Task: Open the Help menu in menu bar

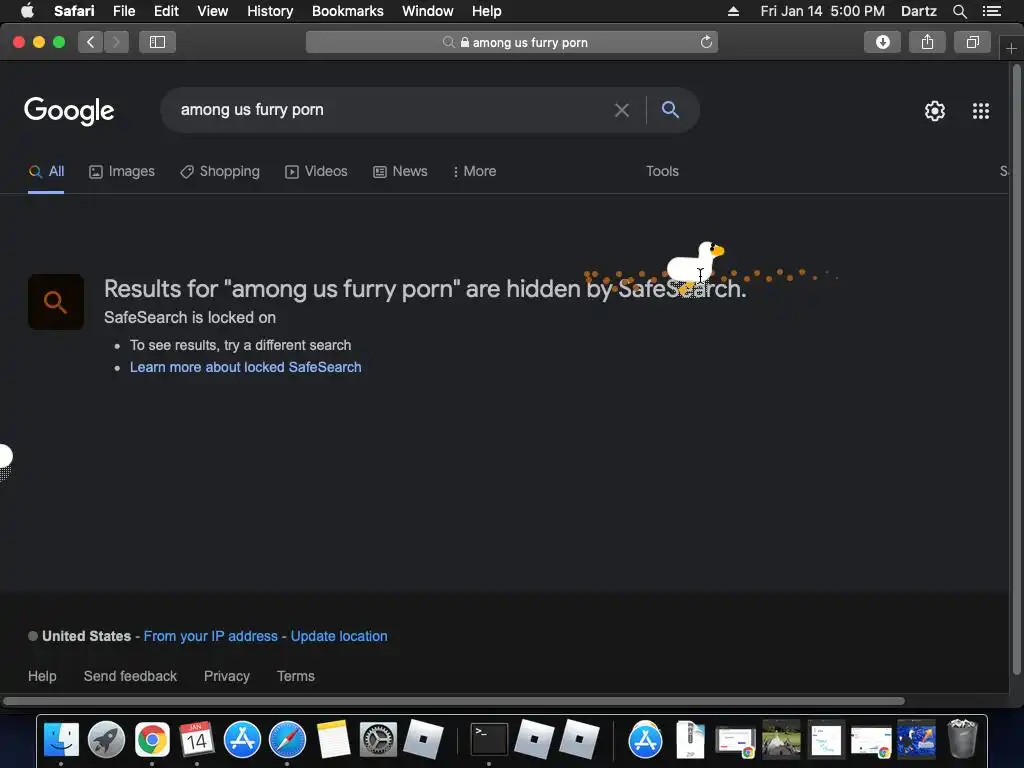Action: pos(487,11)
